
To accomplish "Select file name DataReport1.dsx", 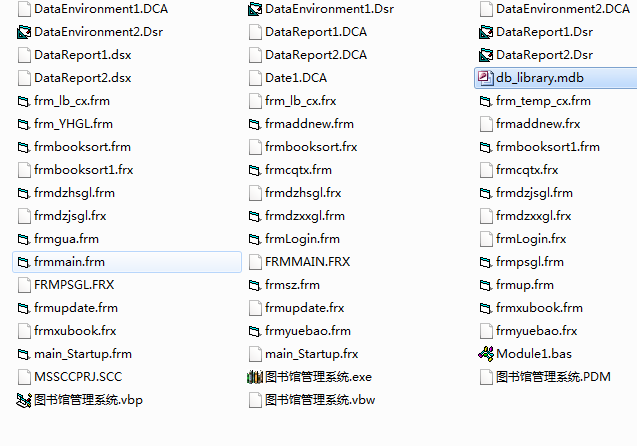I will point(82,55).
